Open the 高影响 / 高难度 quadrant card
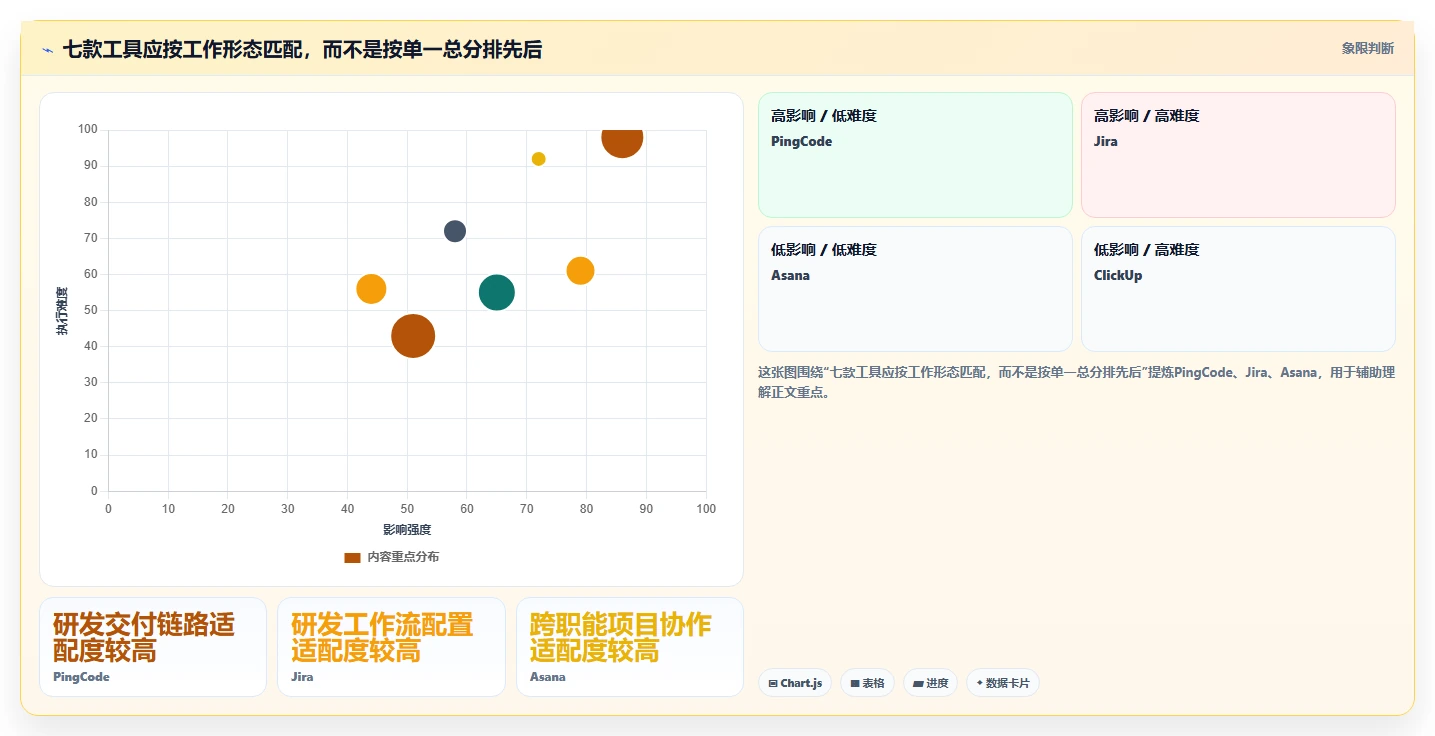The height and width of the screenshot is (736, 1435). click(x=1238, y=155)
